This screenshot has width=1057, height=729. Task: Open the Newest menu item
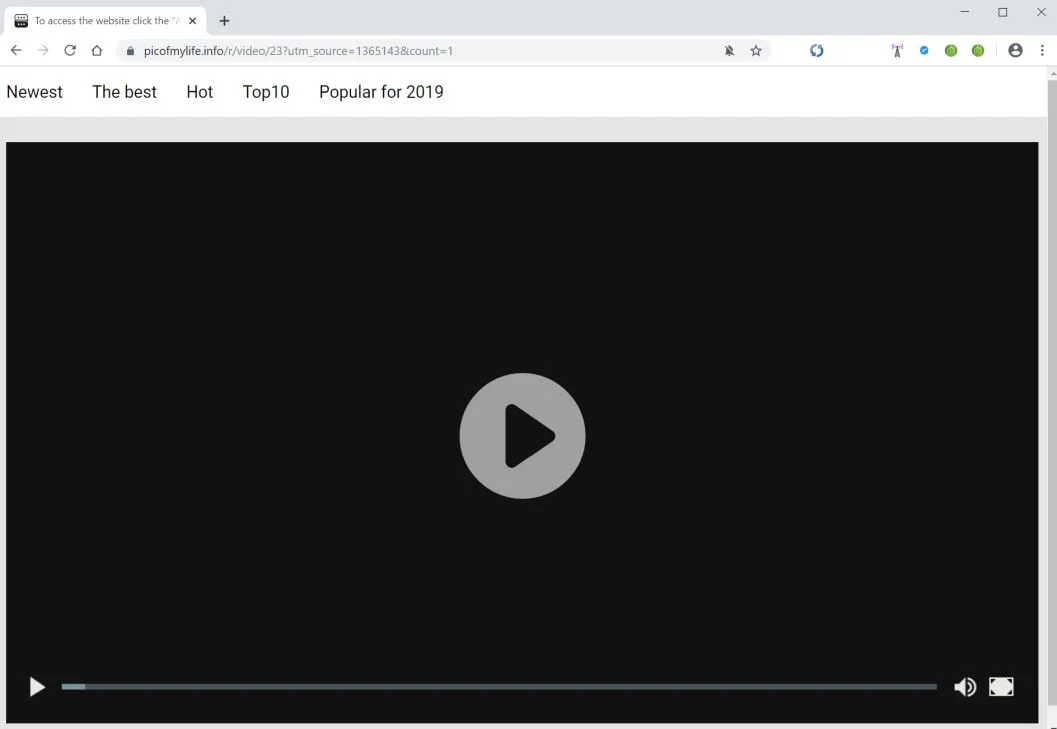pos(34,92)
